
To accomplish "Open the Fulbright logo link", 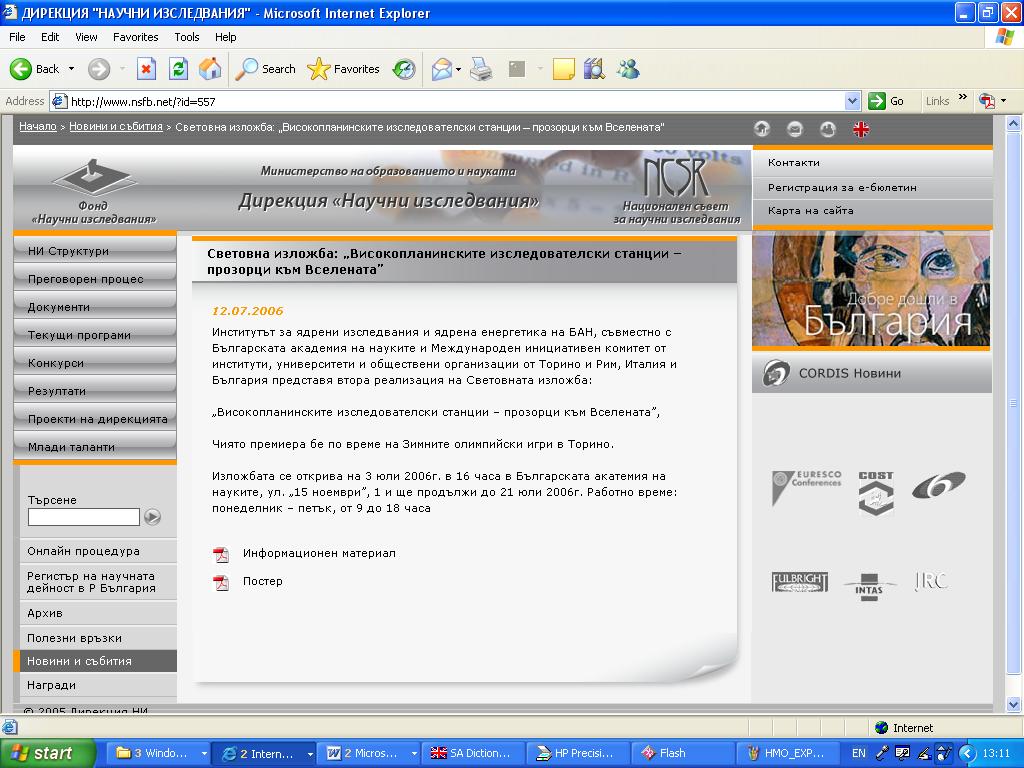I will pyautogui.click(x=800, y=582).
